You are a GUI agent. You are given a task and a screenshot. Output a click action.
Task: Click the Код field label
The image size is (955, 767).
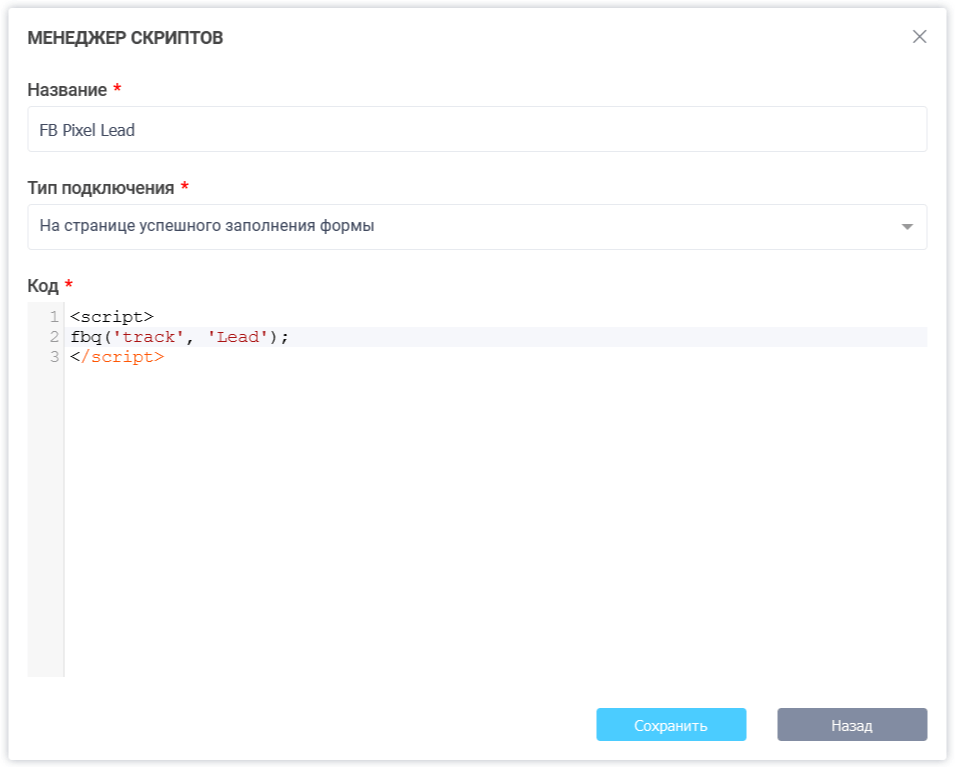pyautogui.click(x=43, y=286)
